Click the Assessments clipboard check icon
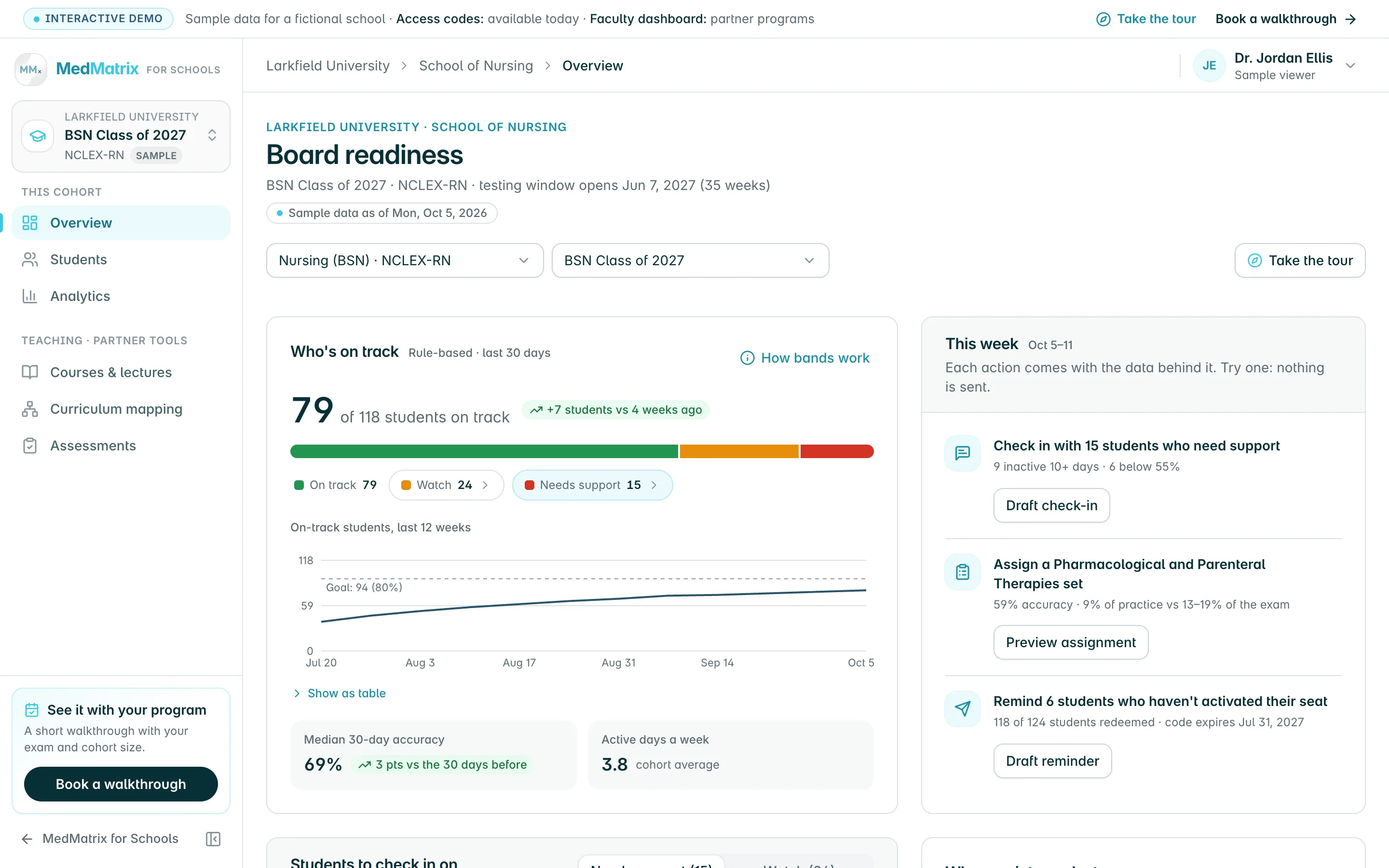Viewport: 1389px width, 868px height. pyautogui.click(x=30, y=446)
